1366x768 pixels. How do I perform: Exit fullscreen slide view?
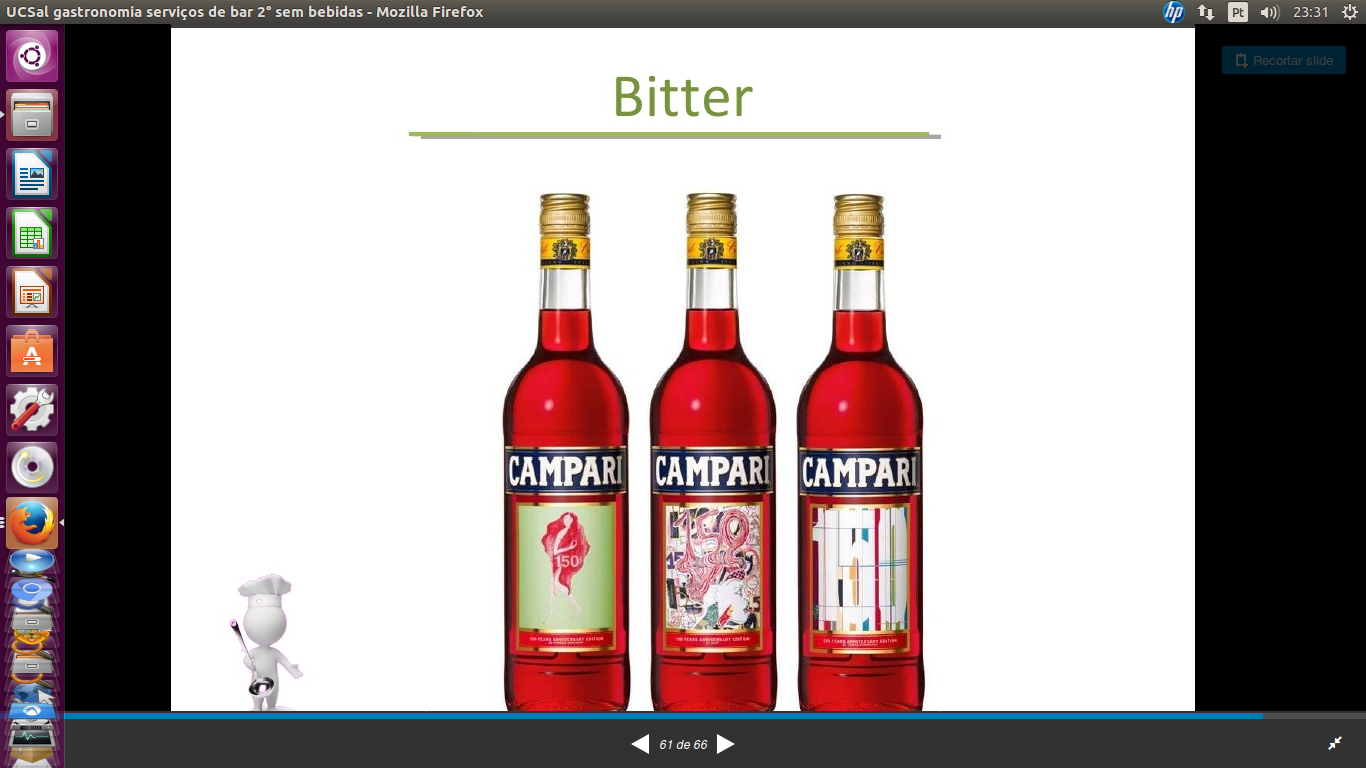pos(1334,743)
